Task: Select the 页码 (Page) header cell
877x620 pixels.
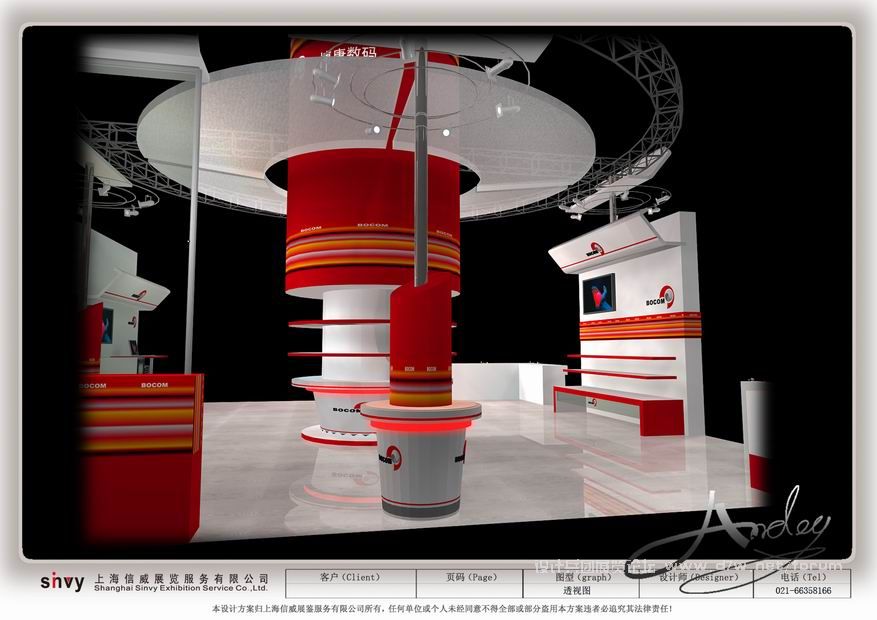Action: (x=470, y=577)
